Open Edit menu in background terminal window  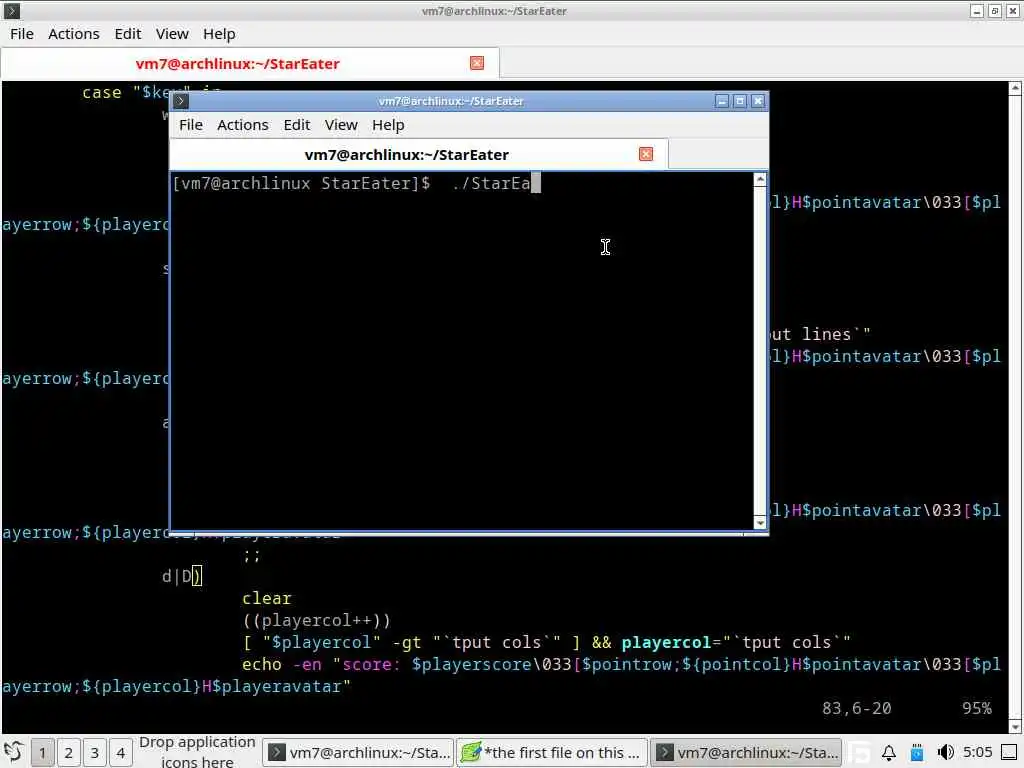click(x=127, y=34)
